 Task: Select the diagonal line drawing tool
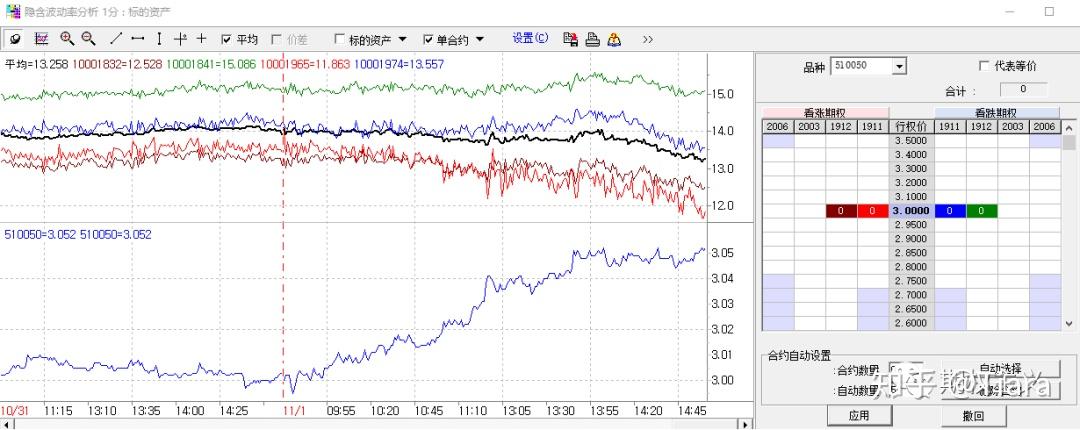[116, 39]
